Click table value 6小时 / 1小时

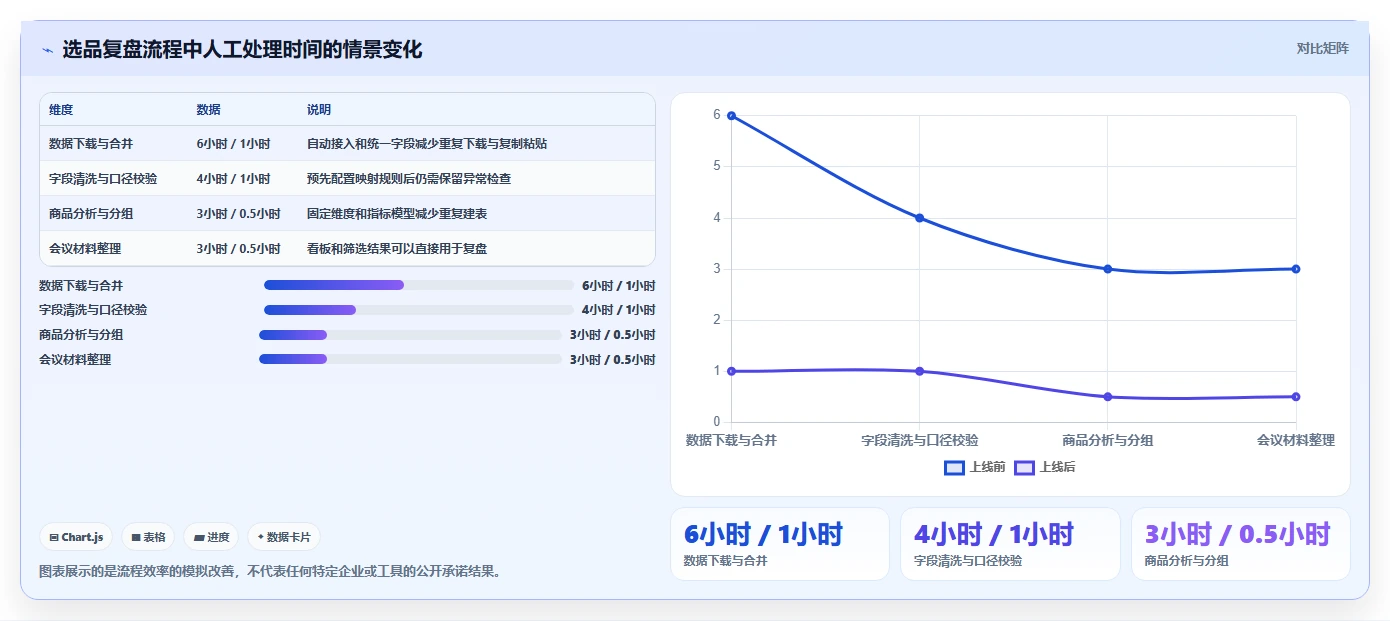(233, 144)
